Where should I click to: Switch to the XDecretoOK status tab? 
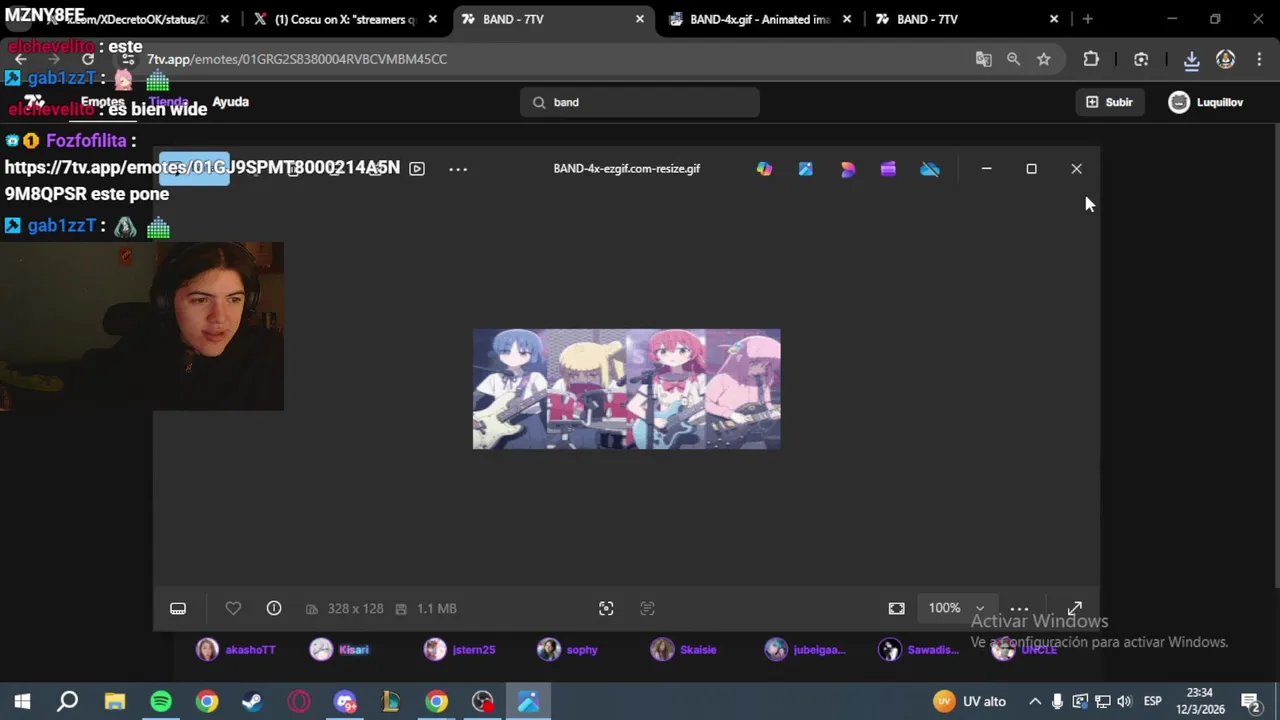point(138,19)
